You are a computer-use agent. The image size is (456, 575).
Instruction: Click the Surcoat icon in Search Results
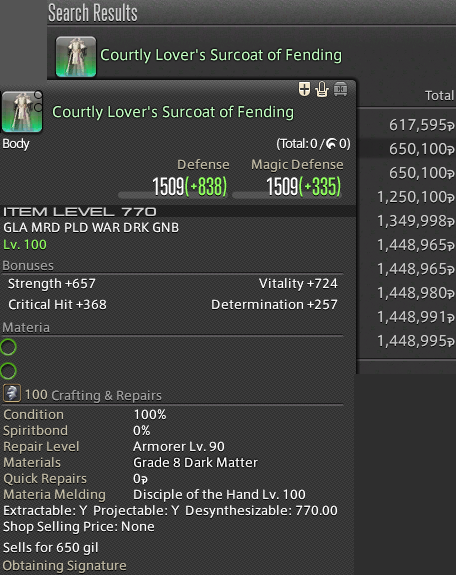pyautogui.click(x=76, y=56)
